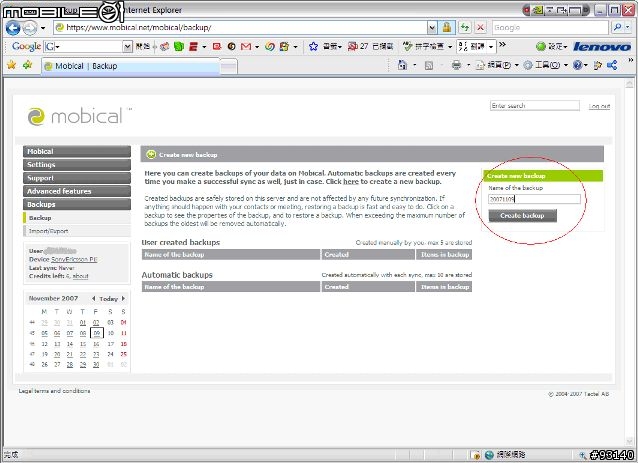
Task: Click the page vertical scrollbar up arrow
Action: [629, 83]
